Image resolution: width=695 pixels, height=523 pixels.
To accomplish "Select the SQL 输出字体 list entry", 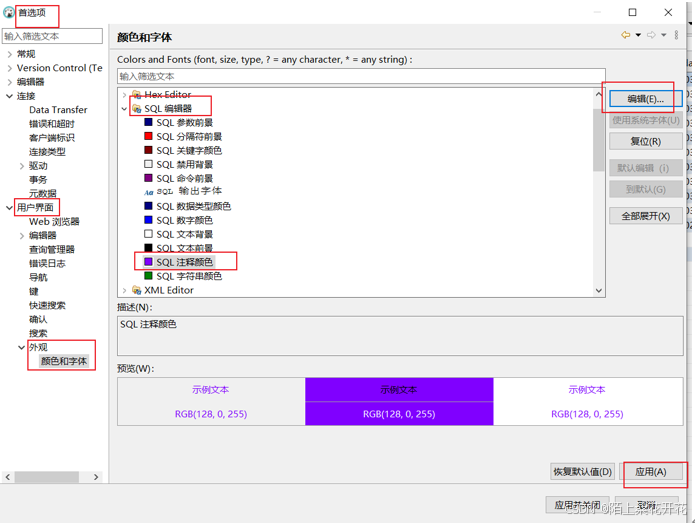I will [189, 191].
